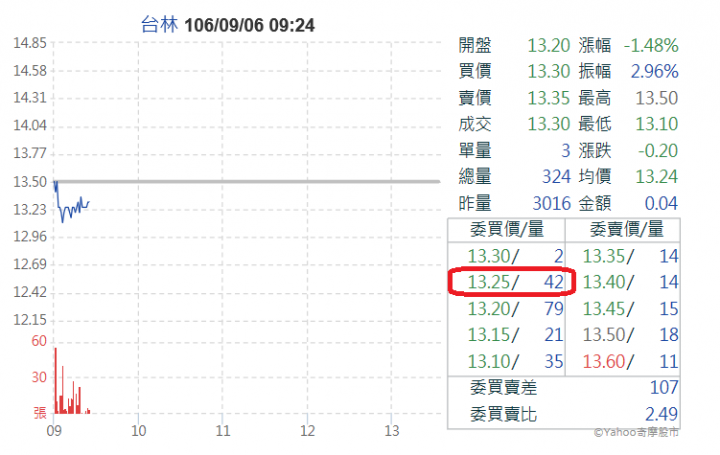Click the 張 volume unit label
The width and height of the screenshot is (720, 455).
point(40,413)
